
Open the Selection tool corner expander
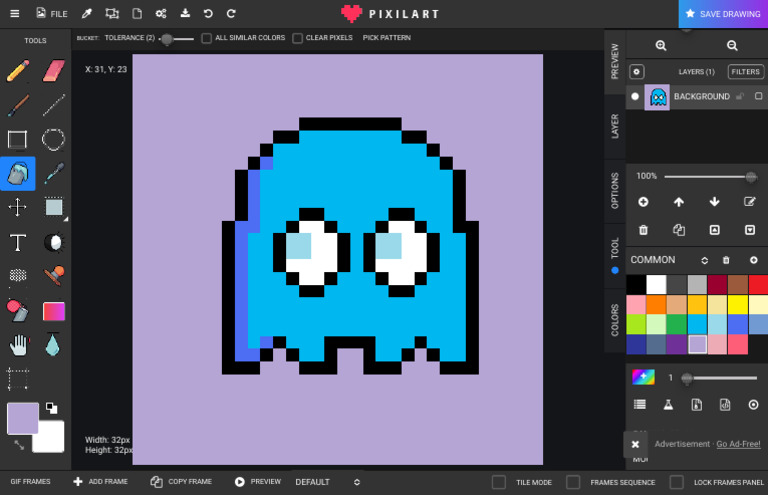(66, 219)
